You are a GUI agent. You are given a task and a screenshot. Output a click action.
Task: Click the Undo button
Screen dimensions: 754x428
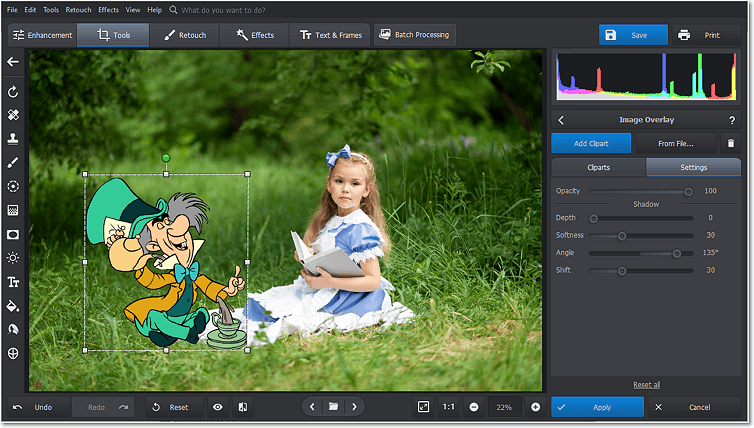coord(39,407)
